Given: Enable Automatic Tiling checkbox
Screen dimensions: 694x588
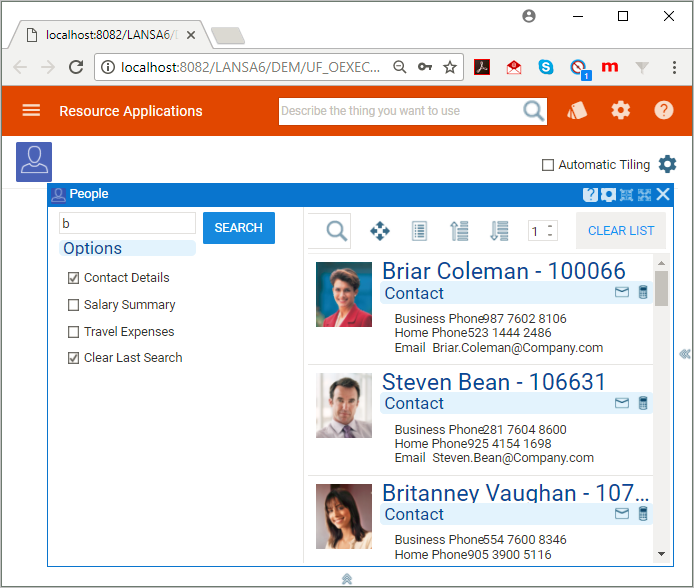Looking at the screenshot, I should pos(547,165).
